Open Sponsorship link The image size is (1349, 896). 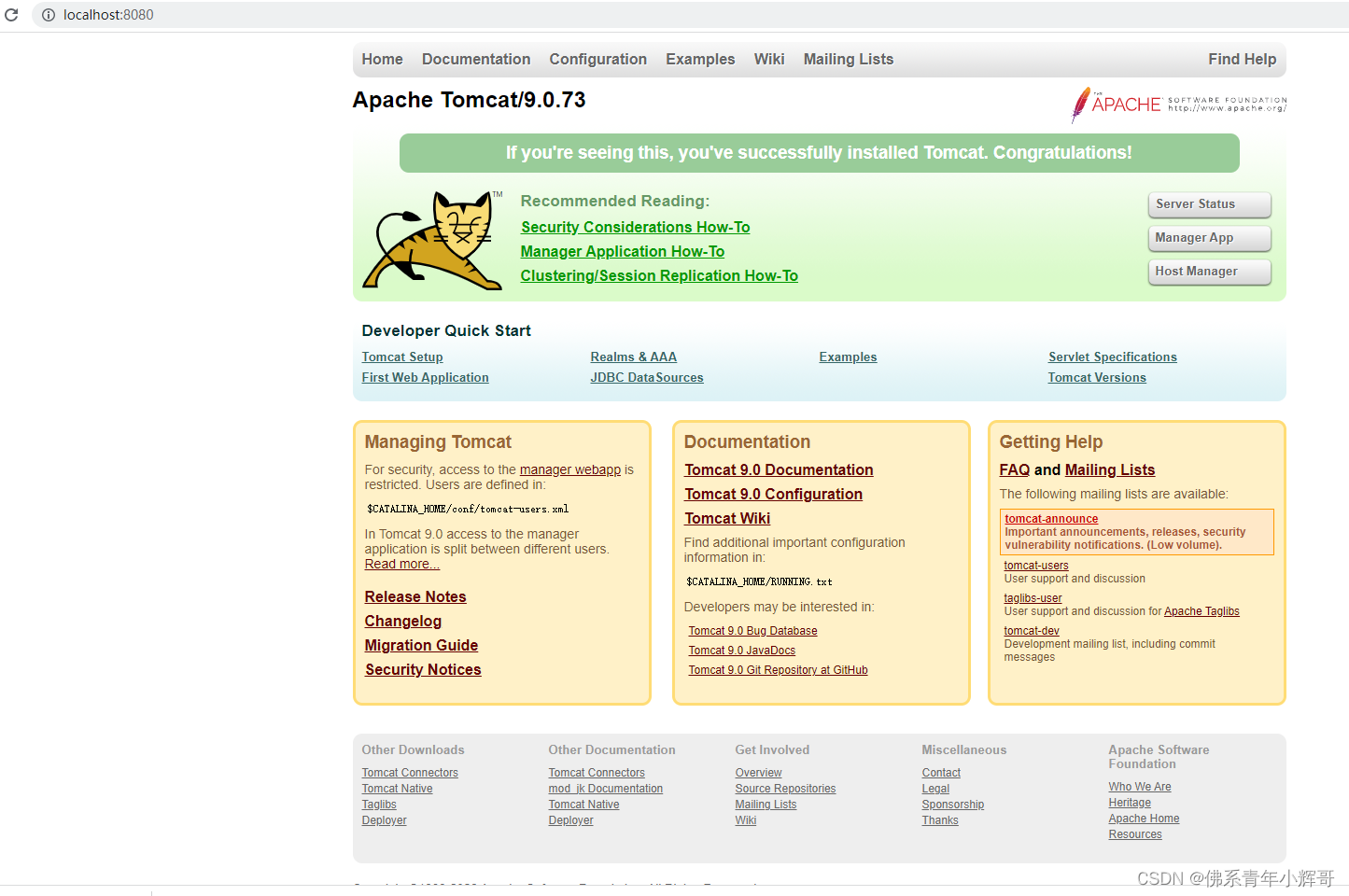coord(953,805)
